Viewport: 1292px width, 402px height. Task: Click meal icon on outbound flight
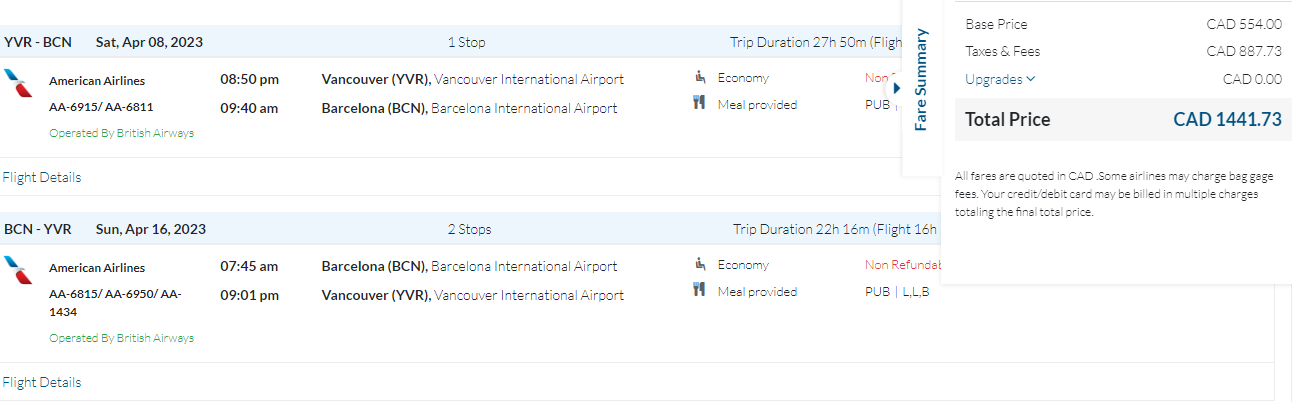tap(700, 103)
